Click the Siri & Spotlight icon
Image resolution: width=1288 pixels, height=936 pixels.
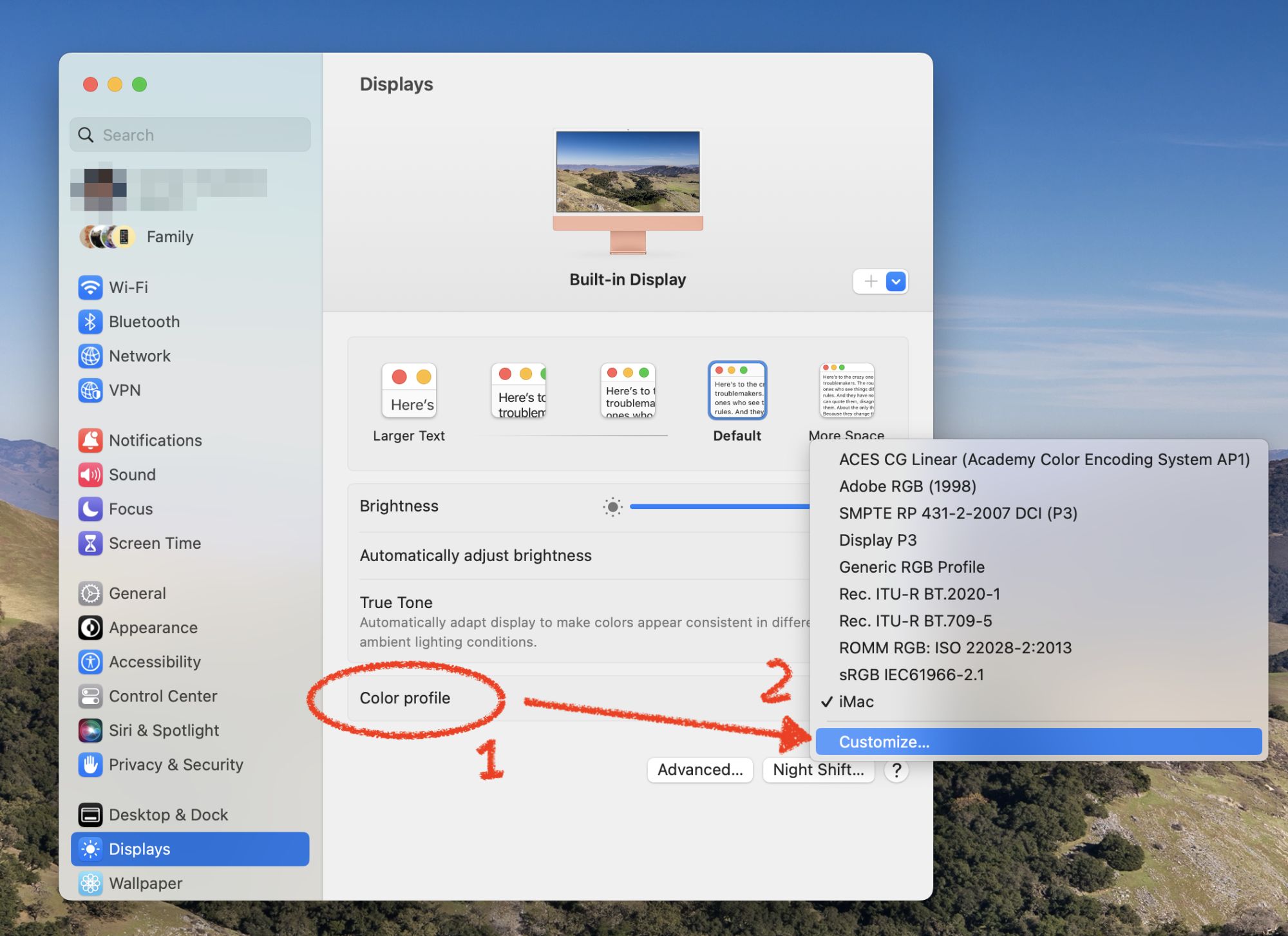click(x=90, y=731)
